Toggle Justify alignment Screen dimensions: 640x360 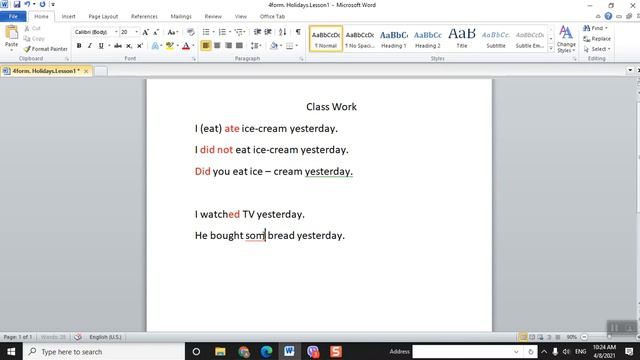tap(239, 46)
